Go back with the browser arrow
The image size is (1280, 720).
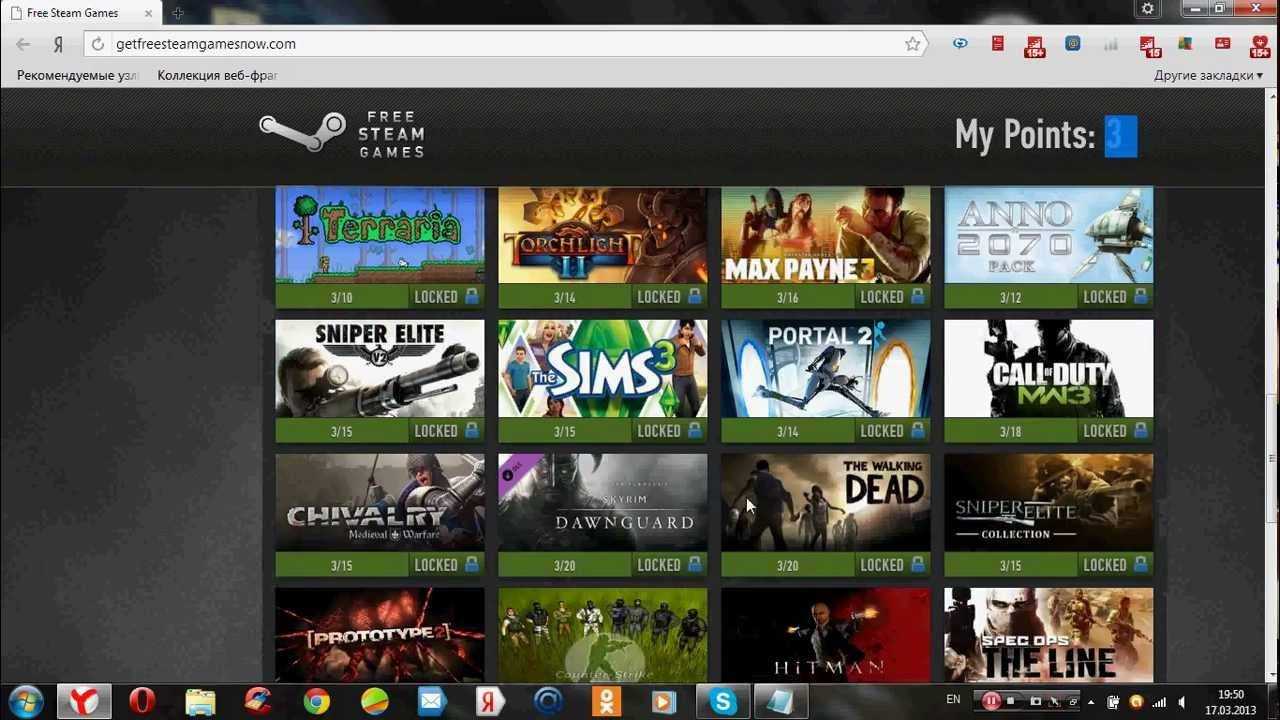pyautogui.click(x=23, y=44)
